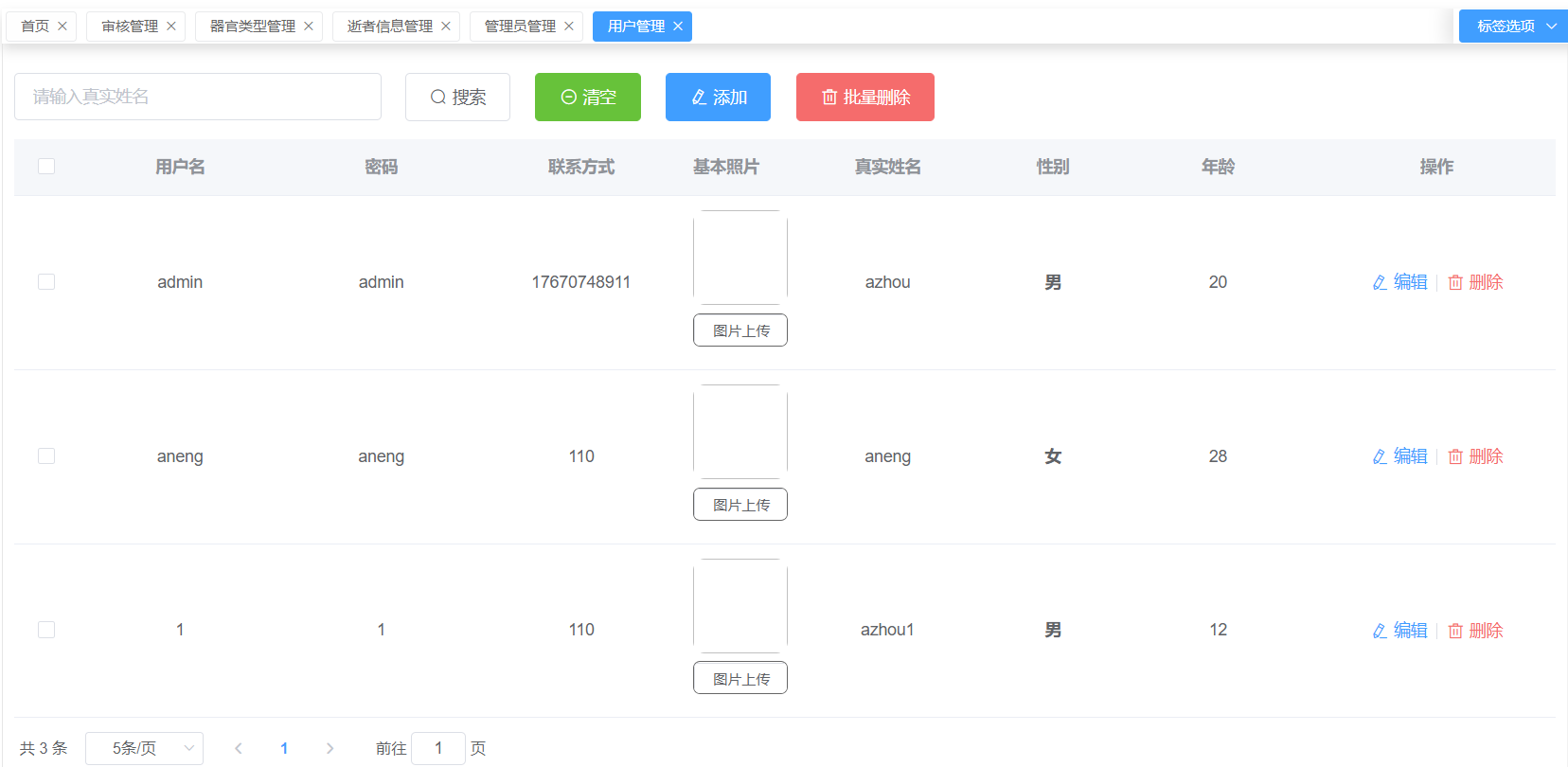The image size is (1568, 767).
Task: Click the 用户名 column header
Action: pos(180,167)
